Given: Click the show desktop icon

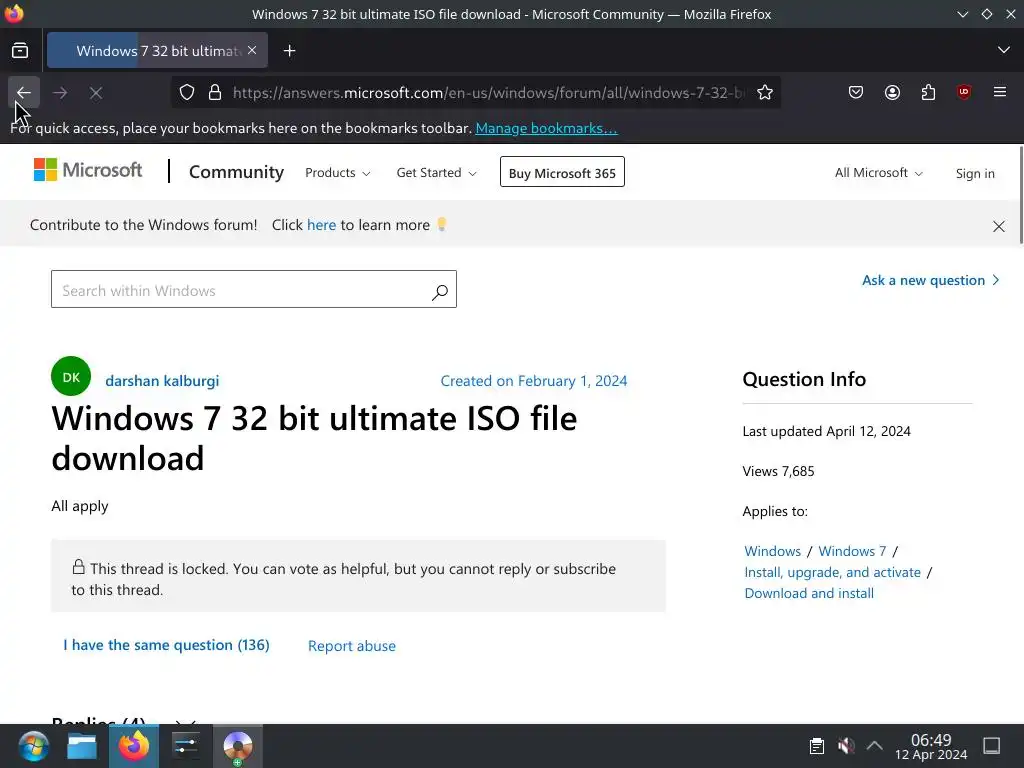Looking at the screenshot, I should point(992,746).
